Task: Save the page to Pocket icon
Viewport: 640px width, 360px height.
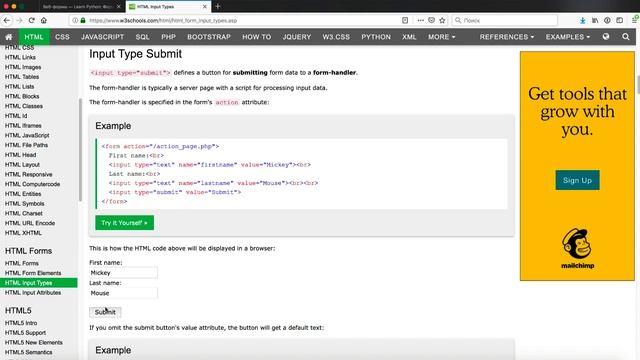Action: 431,20
